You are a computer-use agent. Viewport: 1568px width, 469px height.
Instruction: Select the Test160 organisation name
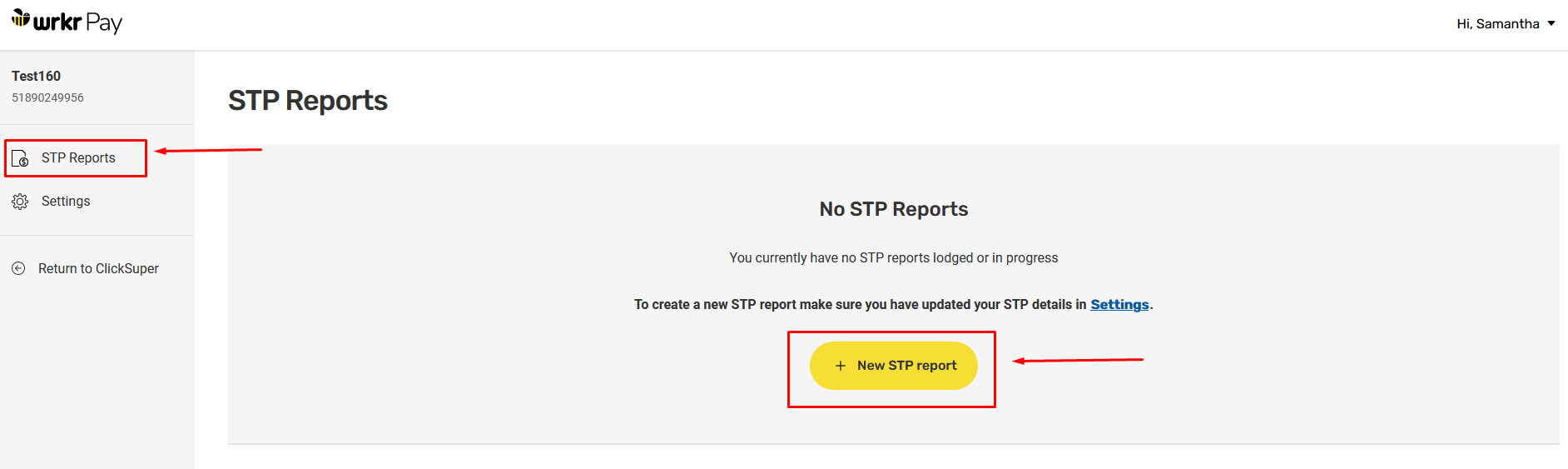(x=37, y=76)
